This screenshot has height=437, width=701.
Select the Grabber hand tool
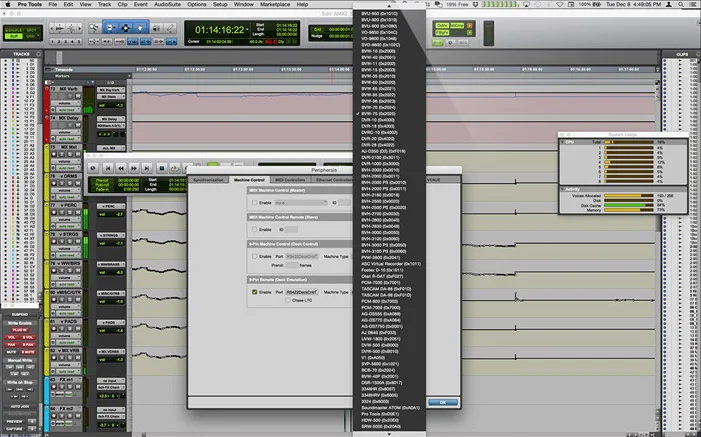click(140, 28)
